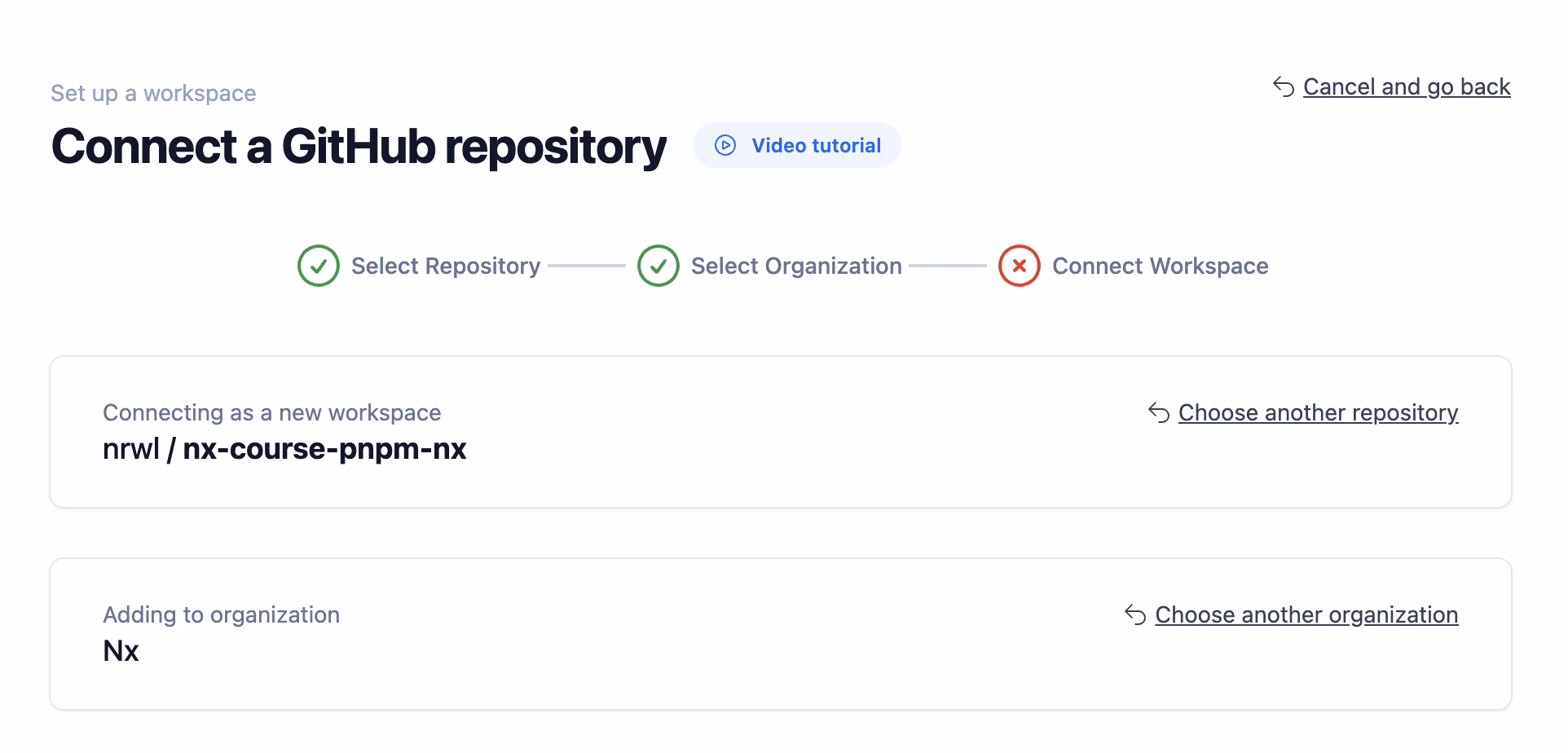Click the Connect a GitHub repository heading
1568x753 pixels.
click(x=359, y=147)
